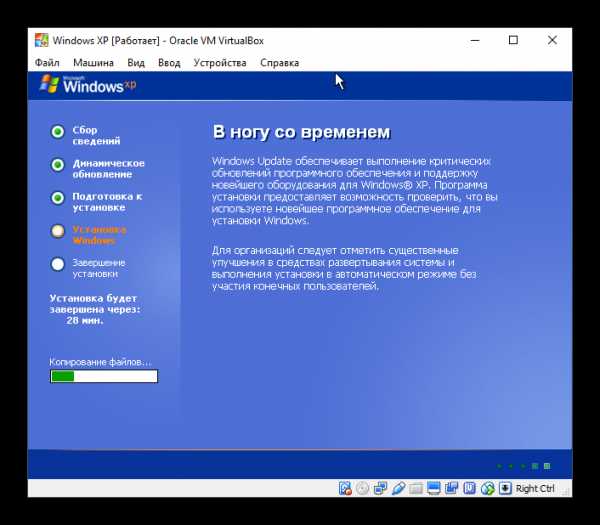Click the Завершение установки step

point(99,268)
